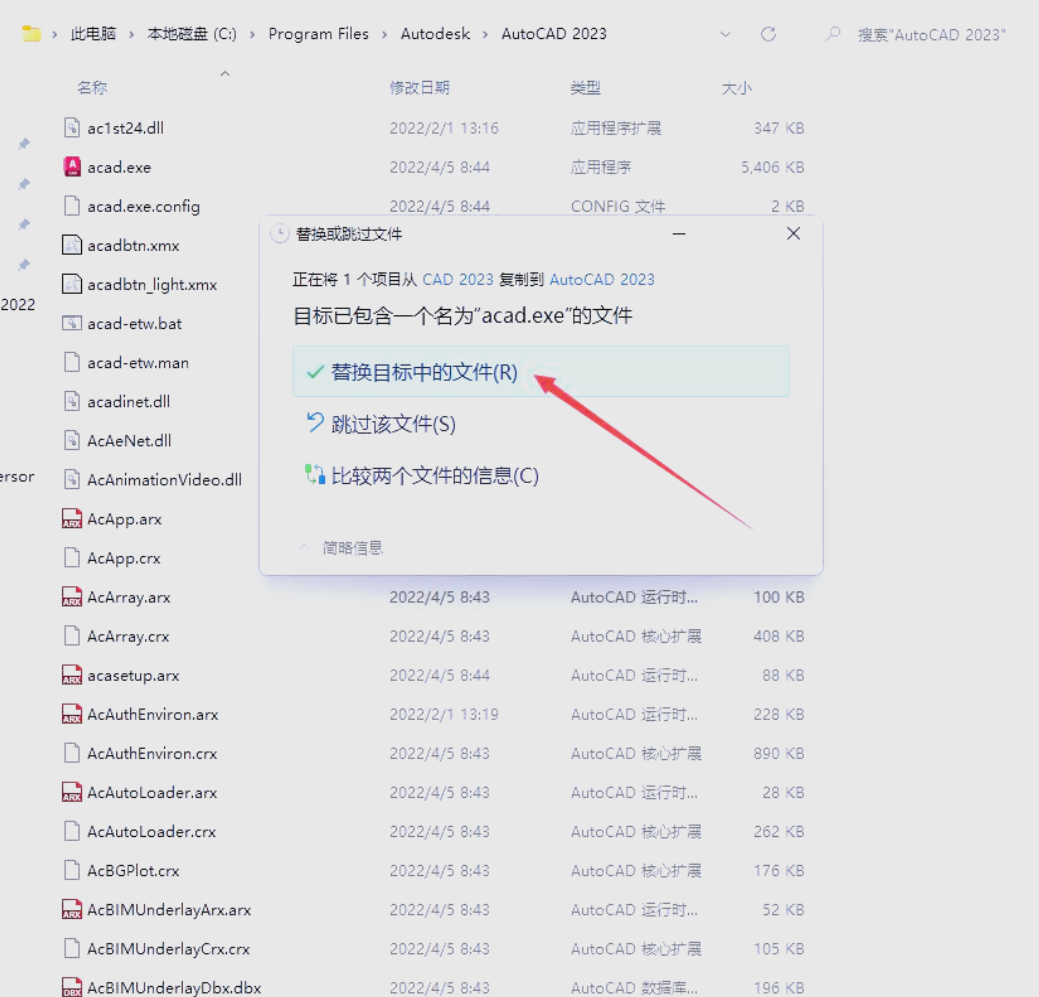Image resolution: width=1039 pixels, height=997 pixels.
Task: Click the refresh icon in address bar
Action: (768, 34)
